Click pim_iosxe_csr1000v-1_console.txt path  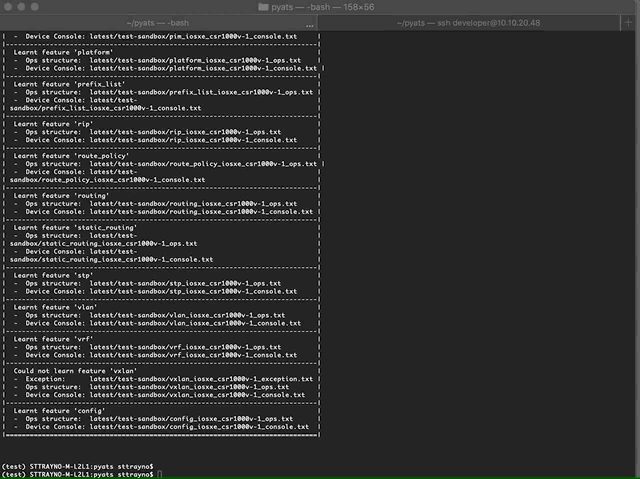coord(193,36)
